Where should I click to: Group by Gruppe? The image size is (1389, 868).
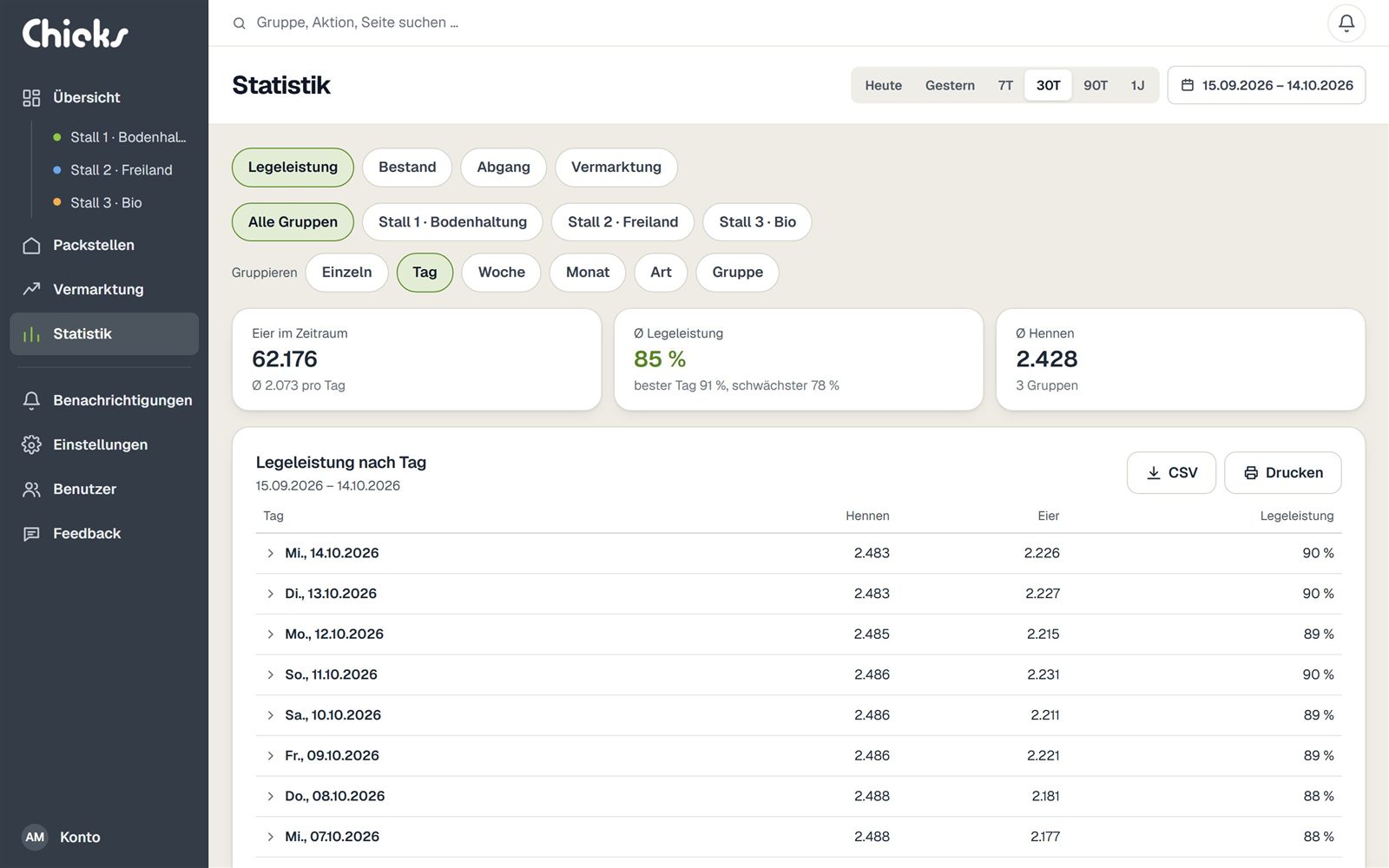click(738, 273)
